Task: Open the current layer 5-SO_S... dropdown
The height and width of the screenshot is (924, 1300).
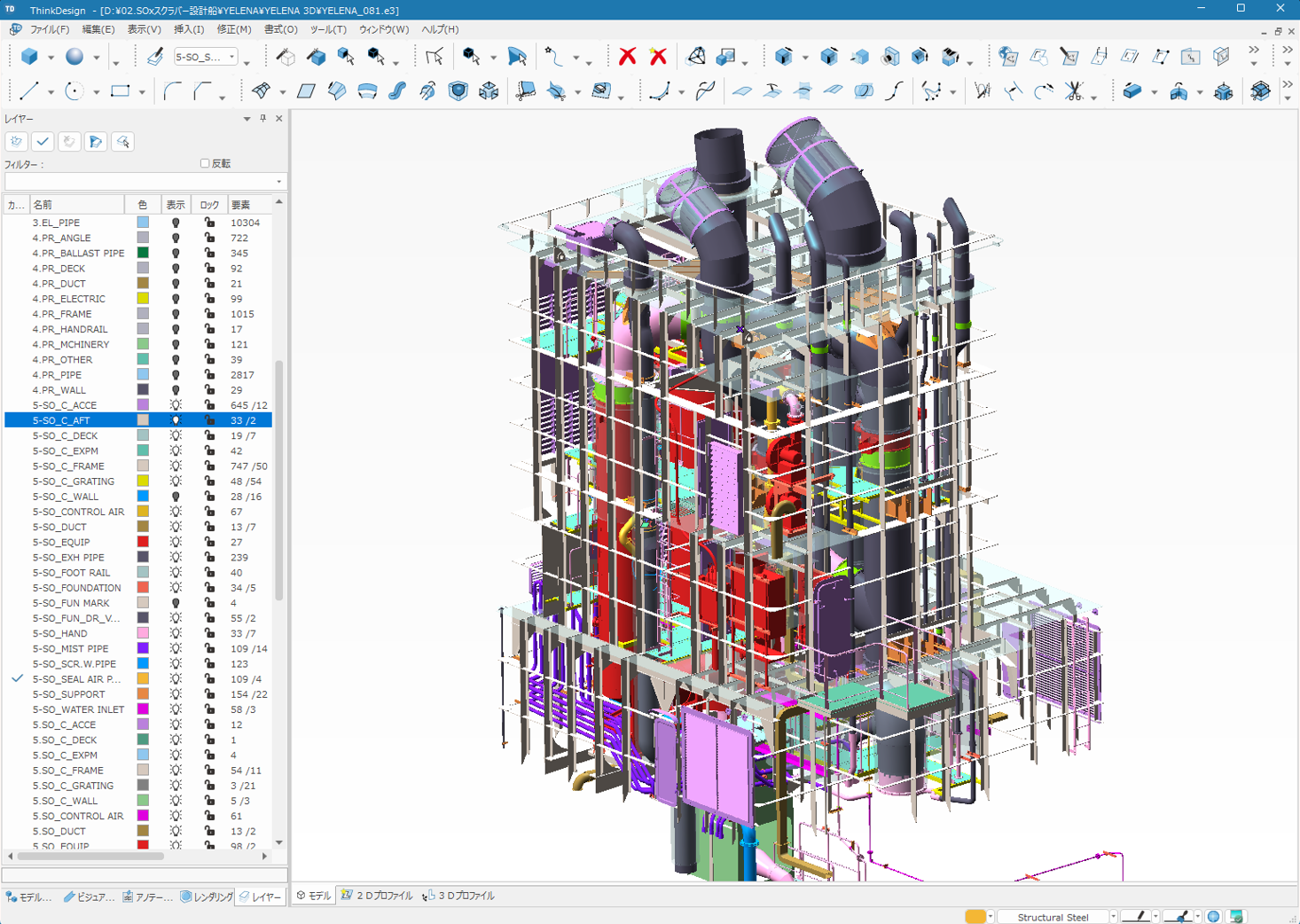Action: [232, 58]
